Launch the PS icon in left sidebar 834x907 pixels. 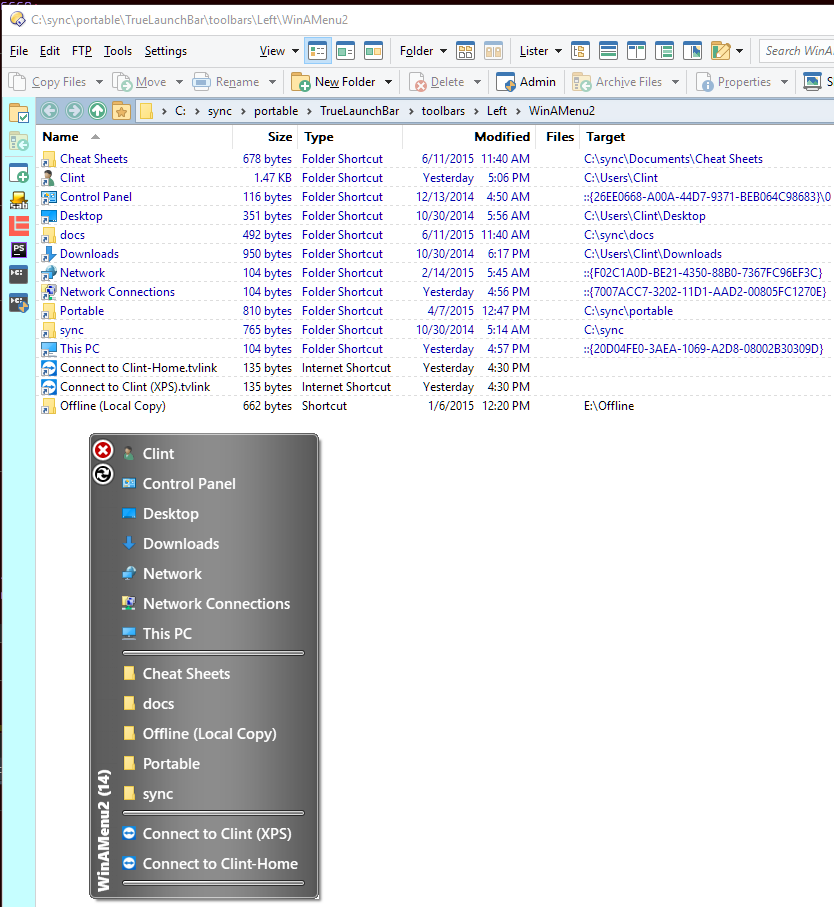18,250
